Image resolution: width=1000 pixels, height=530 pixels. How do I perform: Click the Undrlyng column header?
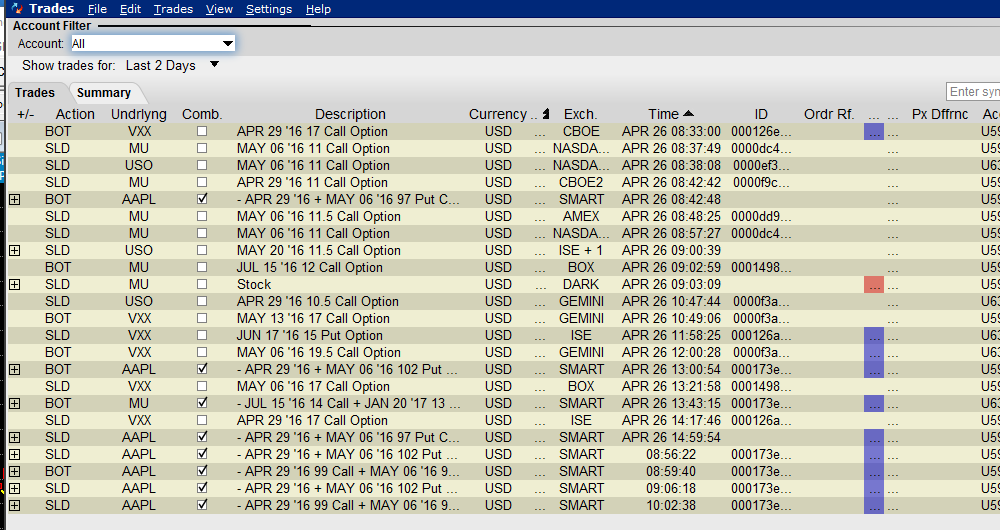139,114
